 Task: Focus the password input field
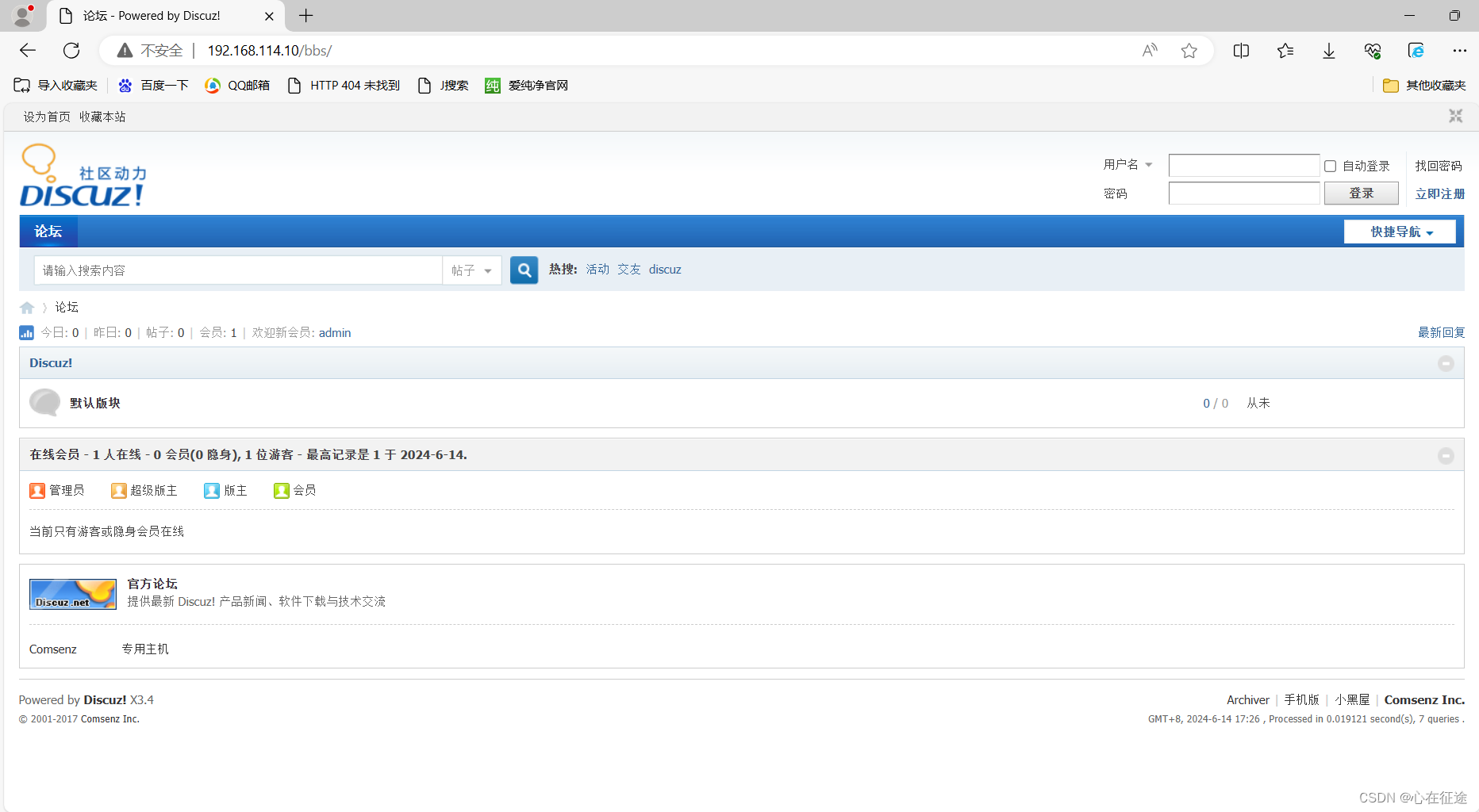pyautogui.click(x=1243, y=193)
